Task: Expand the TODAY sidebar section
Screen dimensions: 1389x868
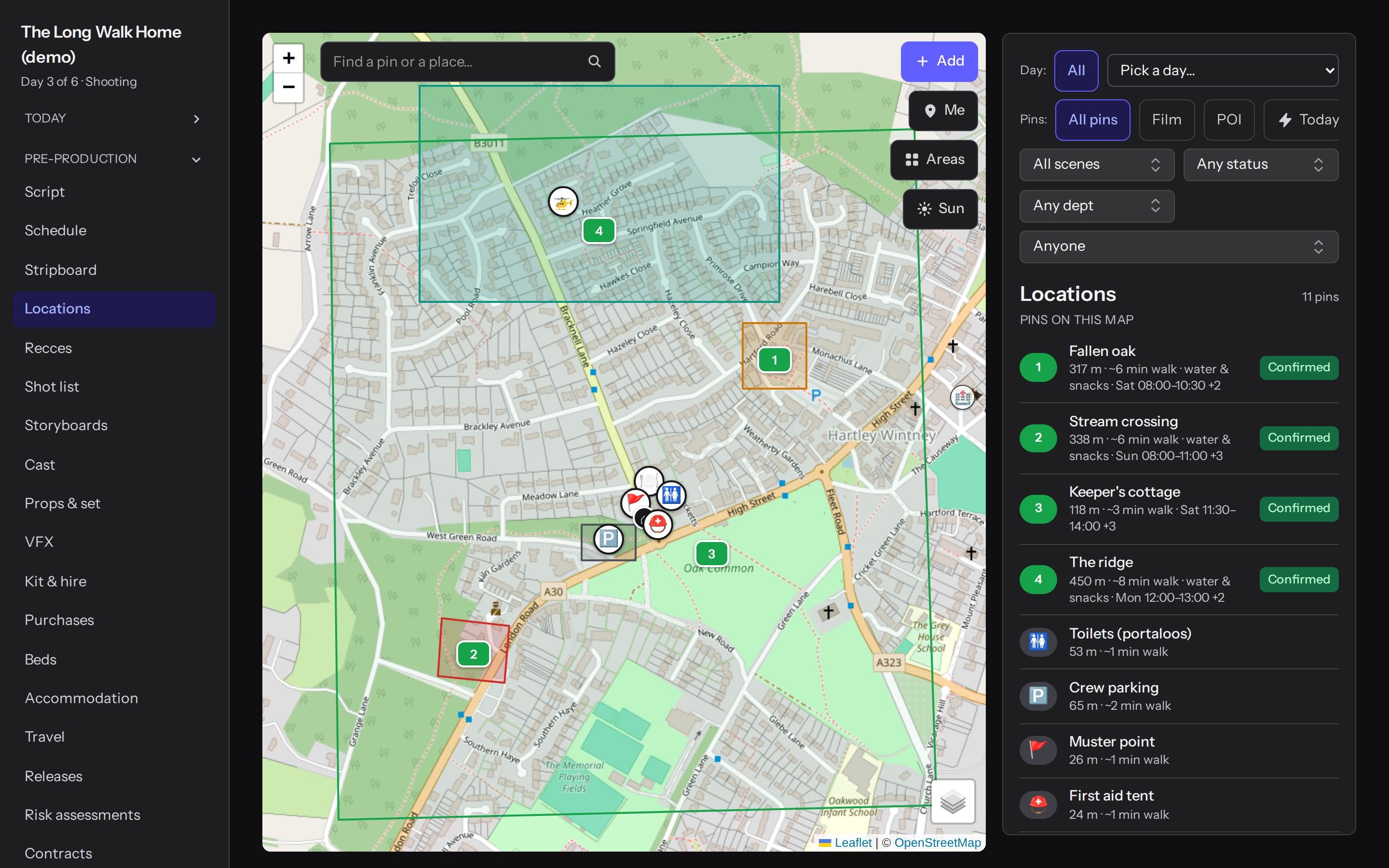Action: click(114, 118)
